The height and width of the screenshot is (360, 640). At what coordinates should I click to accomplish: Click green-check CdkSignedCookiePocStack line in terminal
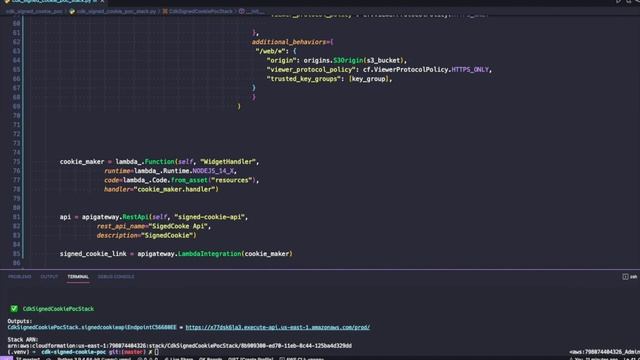click(58, 309)
